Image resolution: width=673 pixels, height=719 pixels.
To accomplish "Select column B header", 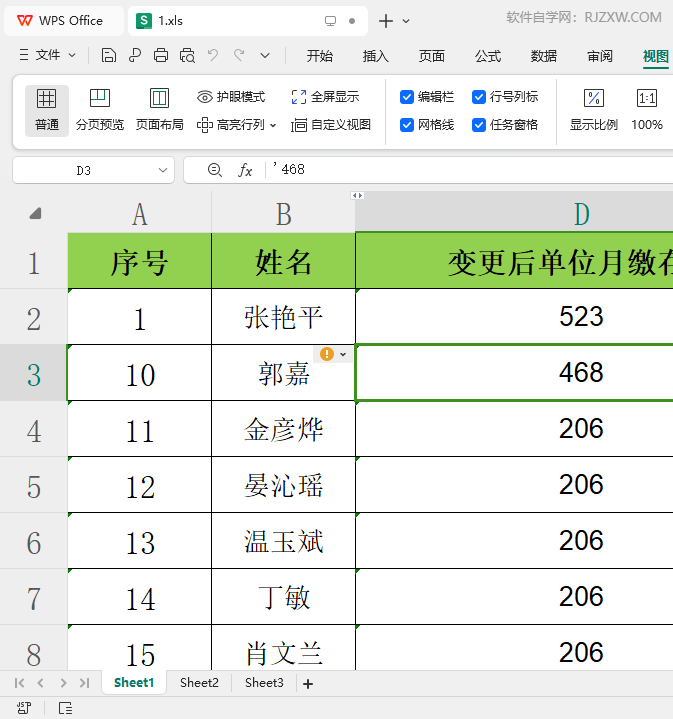I will 283,214.
